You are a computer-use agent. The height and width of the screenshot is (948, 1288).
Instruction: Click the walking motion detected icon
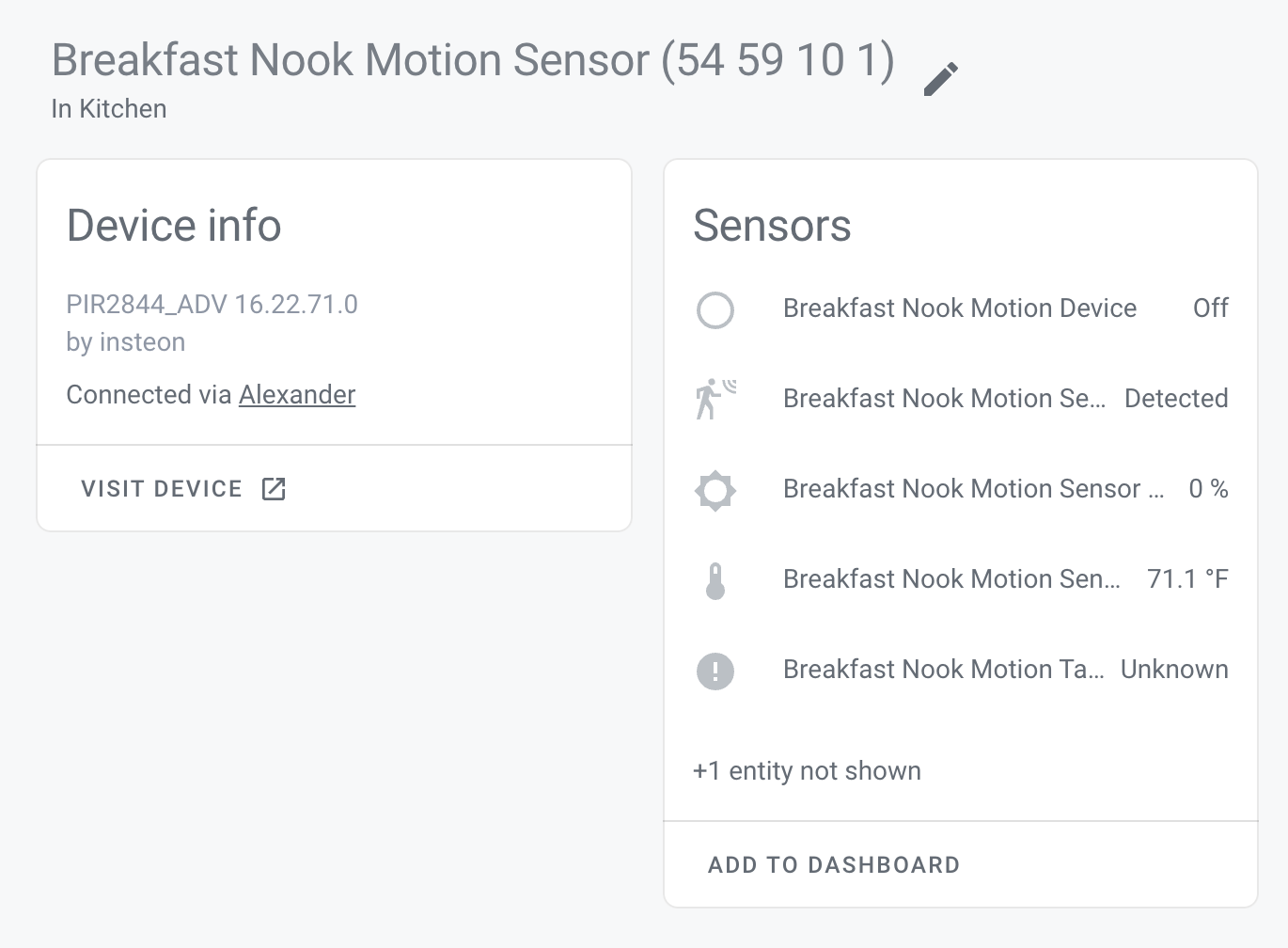pos(715,400)
